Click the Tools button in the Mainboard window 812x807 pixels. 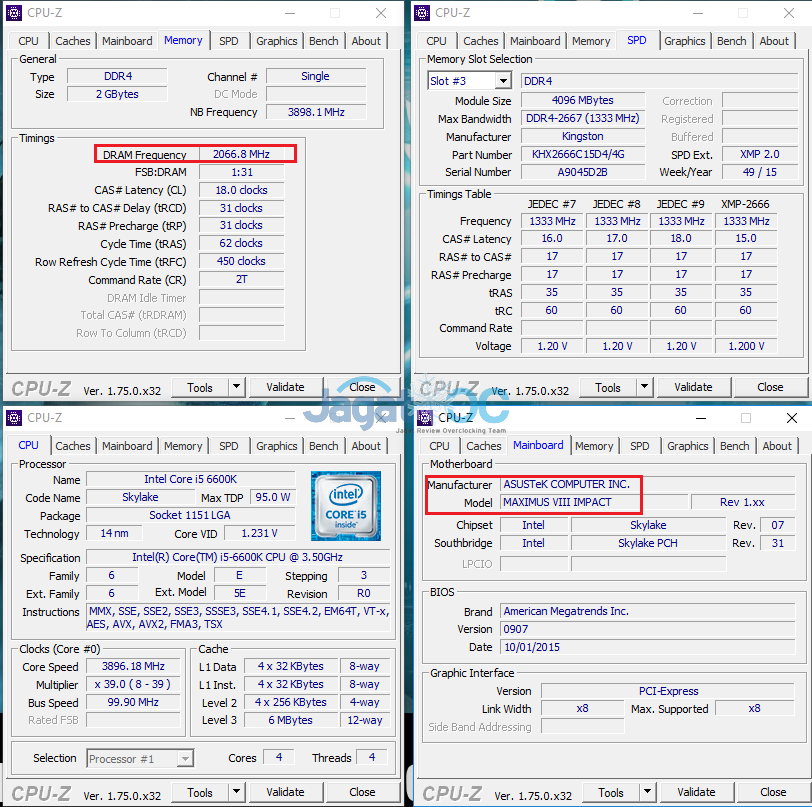(611, 792)
